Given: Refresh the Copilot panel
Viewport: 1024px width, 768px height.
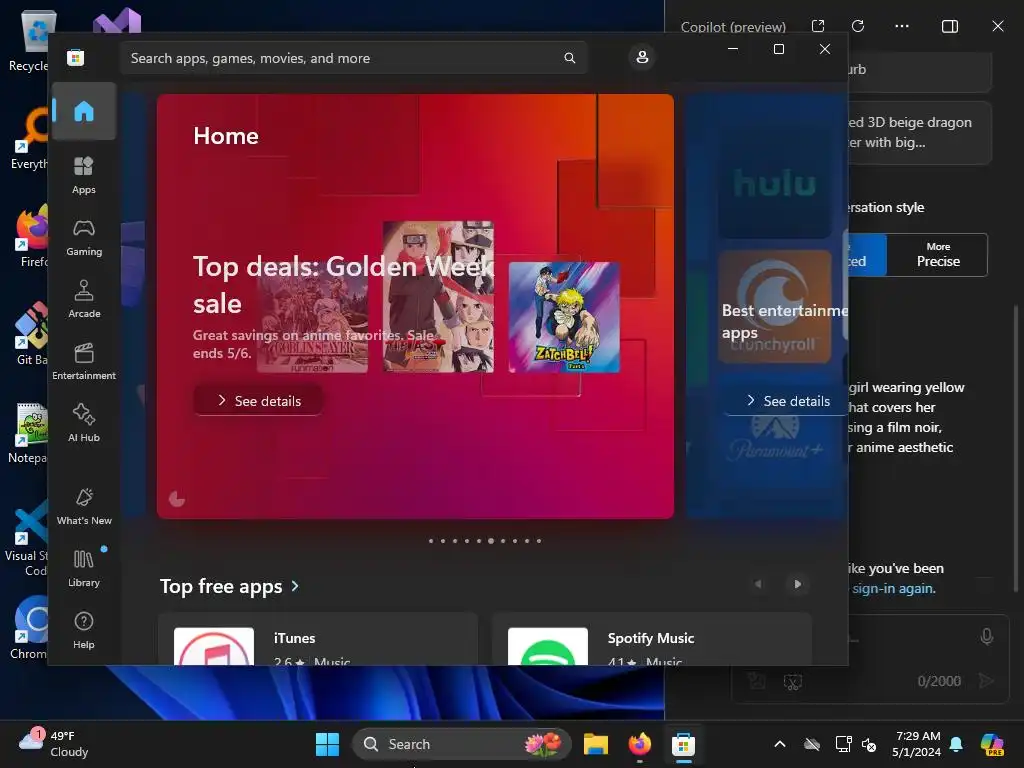Looking at the screenshot, I should (x=858, y=26).
